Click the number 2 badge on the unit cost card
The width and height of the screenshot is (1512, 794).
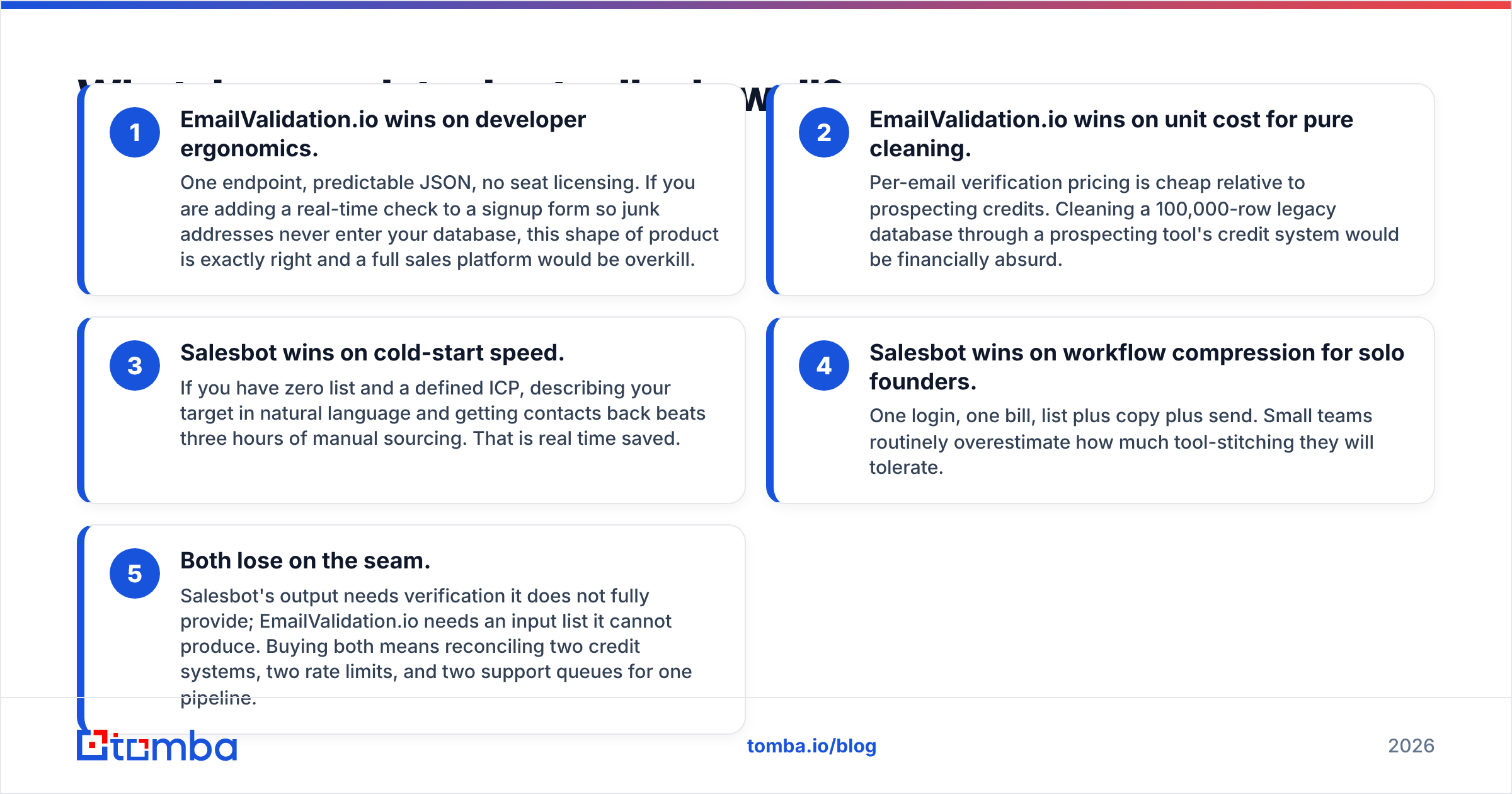pyautogui.click(x=824, y=132)
